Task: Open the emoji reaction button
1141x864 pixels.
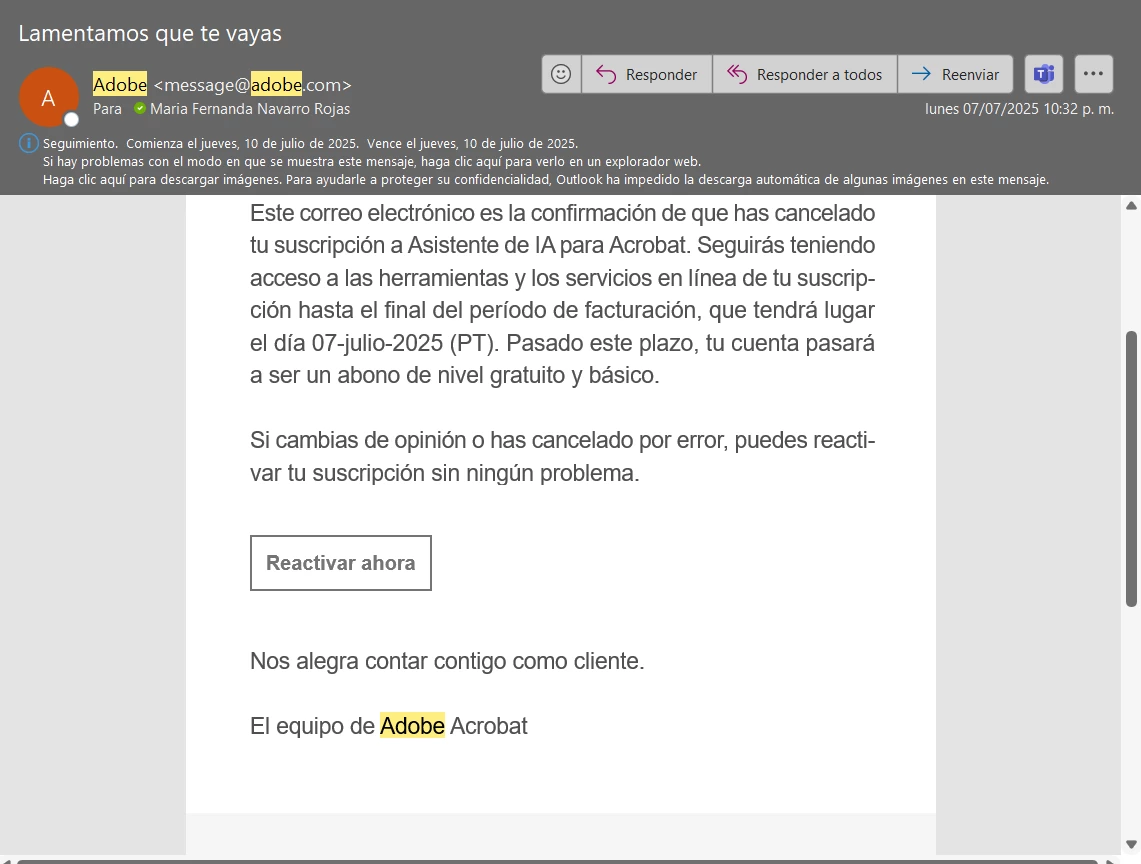Action: point(561,74)
